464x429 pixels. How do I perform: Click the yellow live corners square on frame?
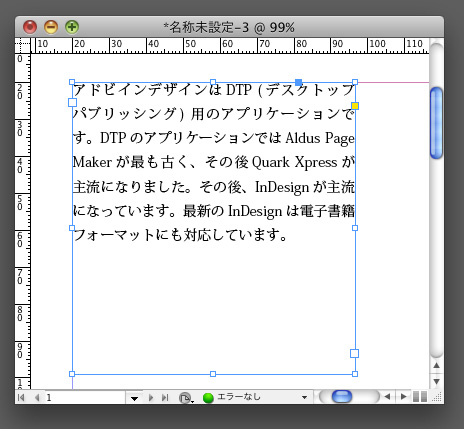click(x=355, y=106)
